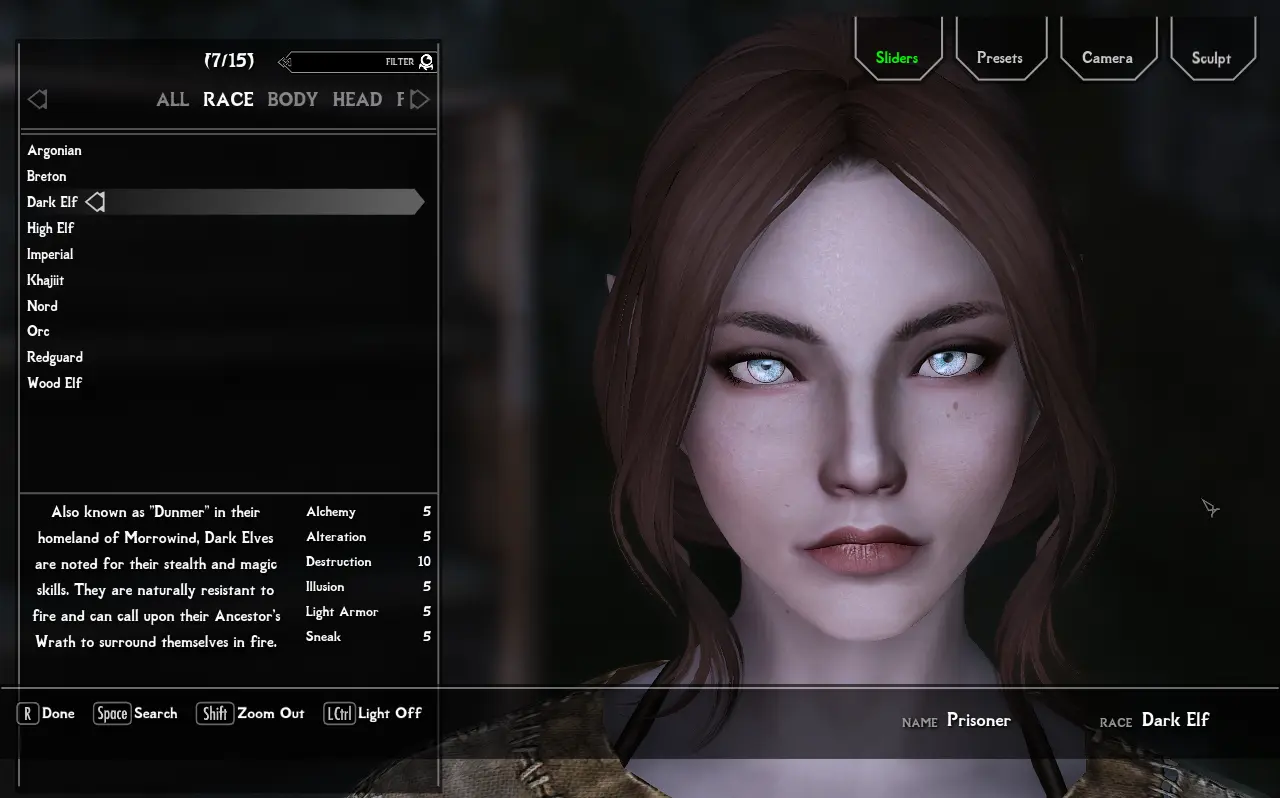Click the Alchemy skill bonus row
This screenshot has width=1280, height=798.
368,511
